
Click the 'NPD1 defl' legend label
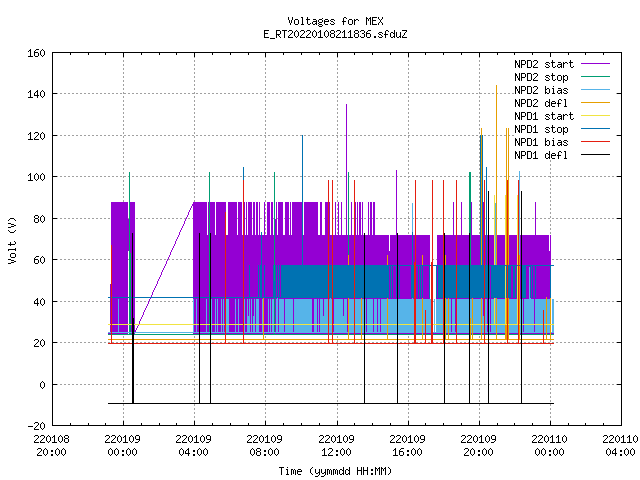541,155
